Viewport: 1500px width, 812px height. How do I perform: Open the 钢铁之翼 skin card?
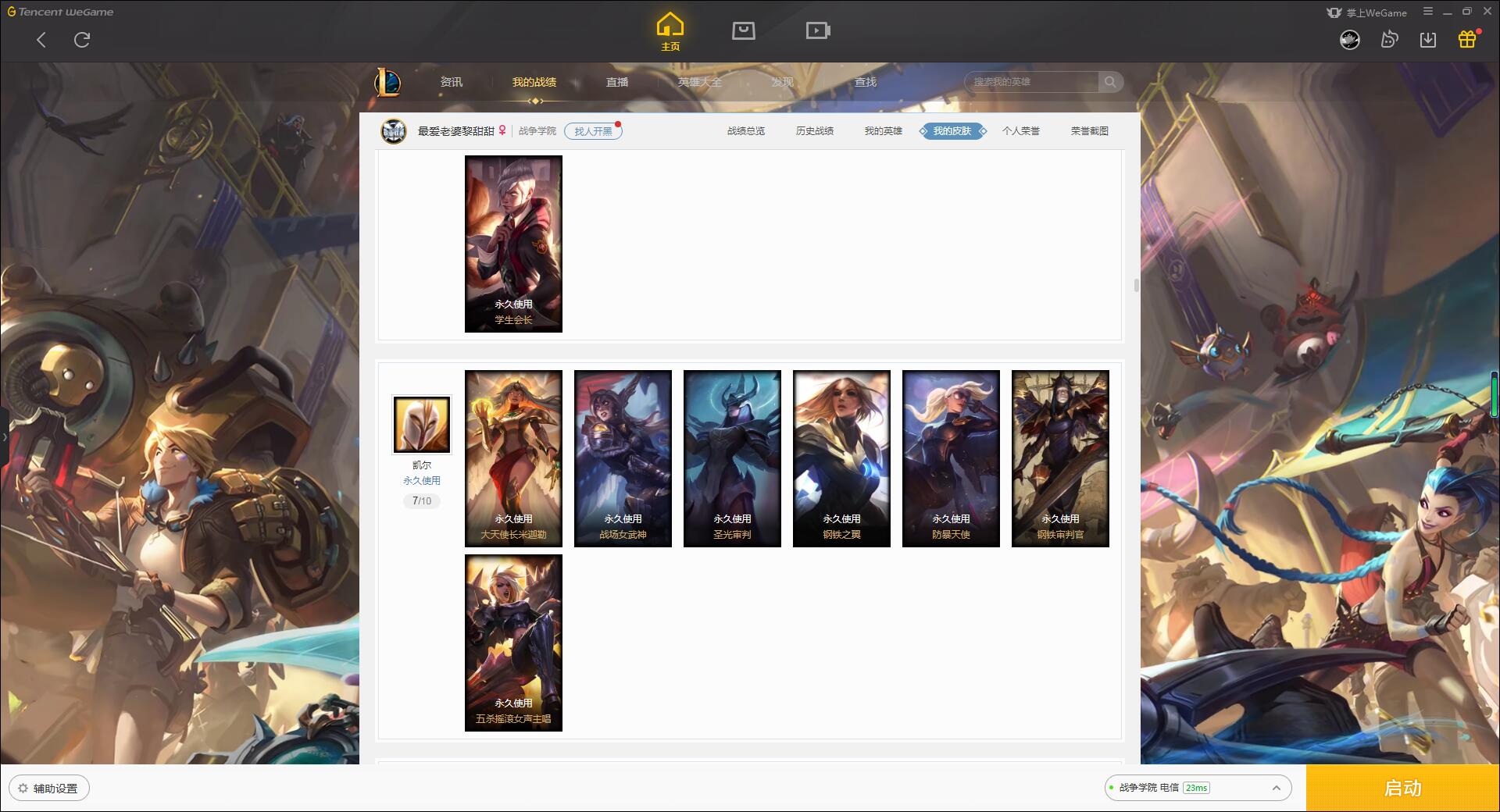[x=841, y=458]
